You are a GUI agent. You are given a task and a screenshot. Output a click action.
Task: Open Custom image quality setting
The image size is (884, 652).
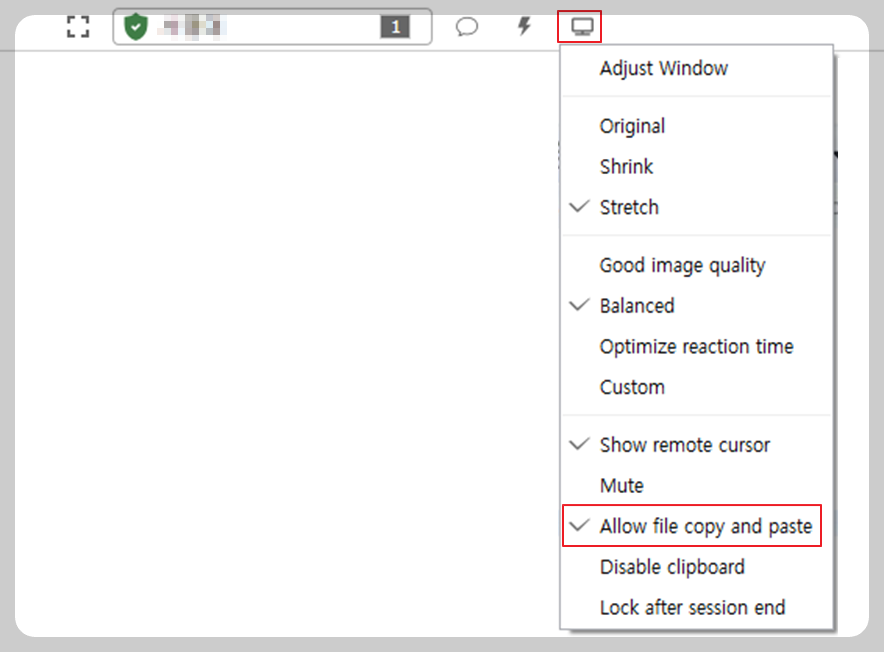696,387
